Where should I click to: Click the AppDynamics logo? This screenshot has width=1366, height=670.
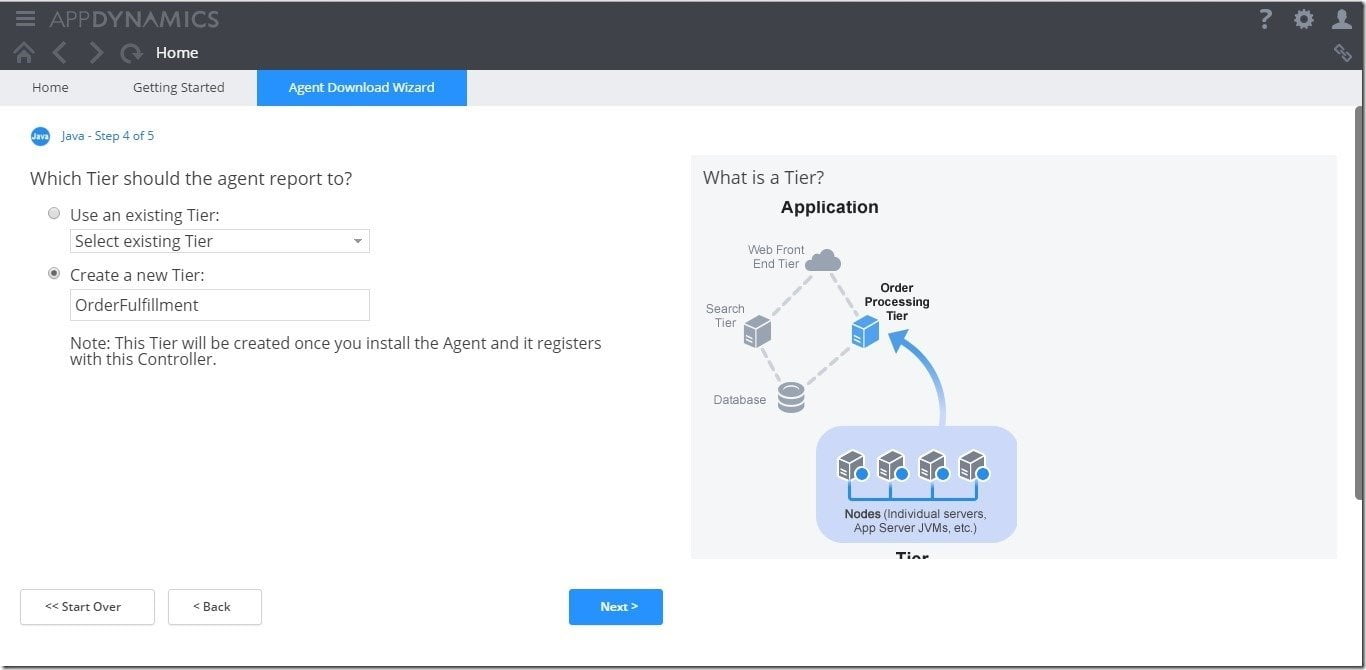coord(134,19)
